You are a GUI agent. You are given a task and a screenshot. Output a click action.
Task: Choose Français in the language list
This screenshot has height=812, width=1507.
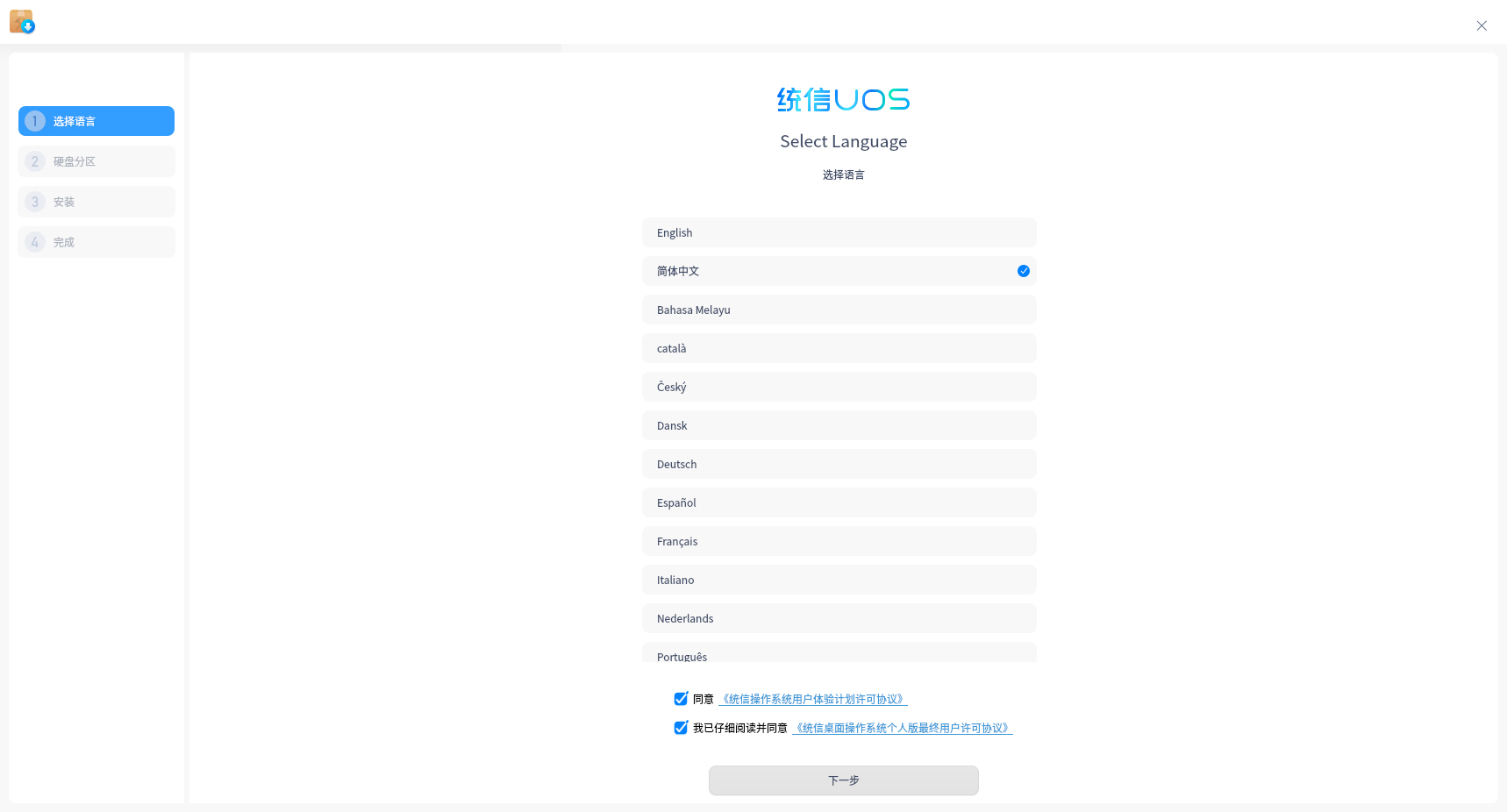pos(839,541)
